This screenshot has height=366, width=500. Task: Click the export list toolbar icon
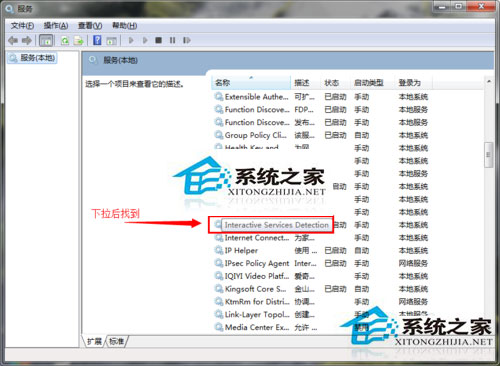click(x=79, y=41)
